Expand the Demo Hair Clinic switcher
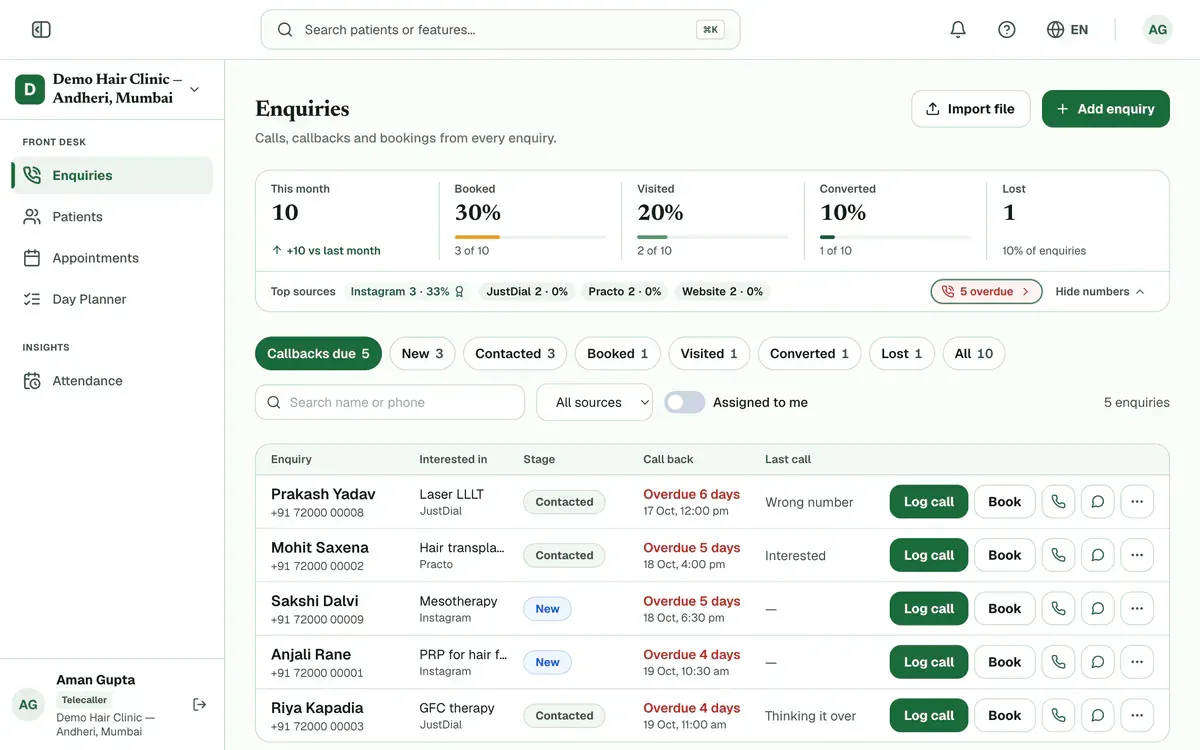 click(112, 89)
